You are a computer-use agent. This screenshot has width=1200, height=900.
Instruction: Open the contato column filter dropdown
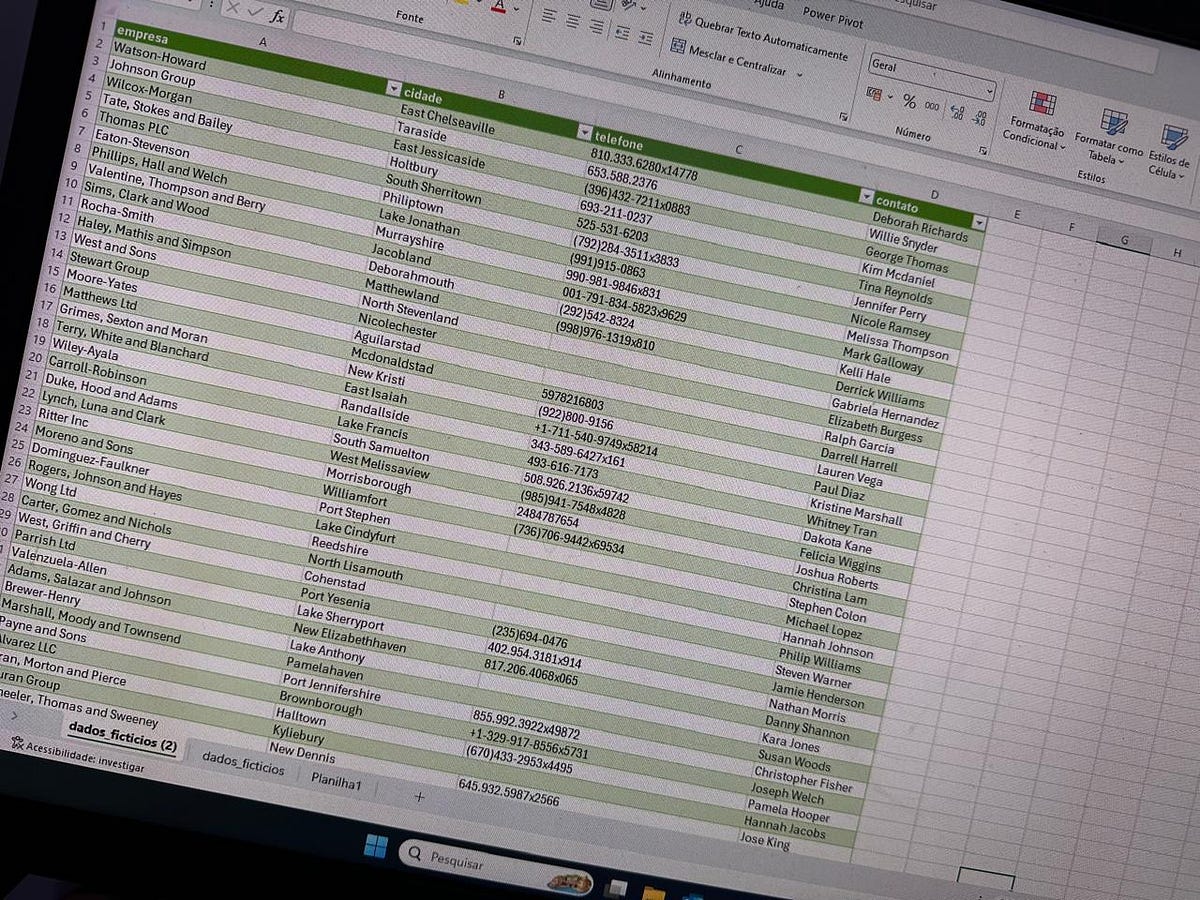click(x=980, y=222)
